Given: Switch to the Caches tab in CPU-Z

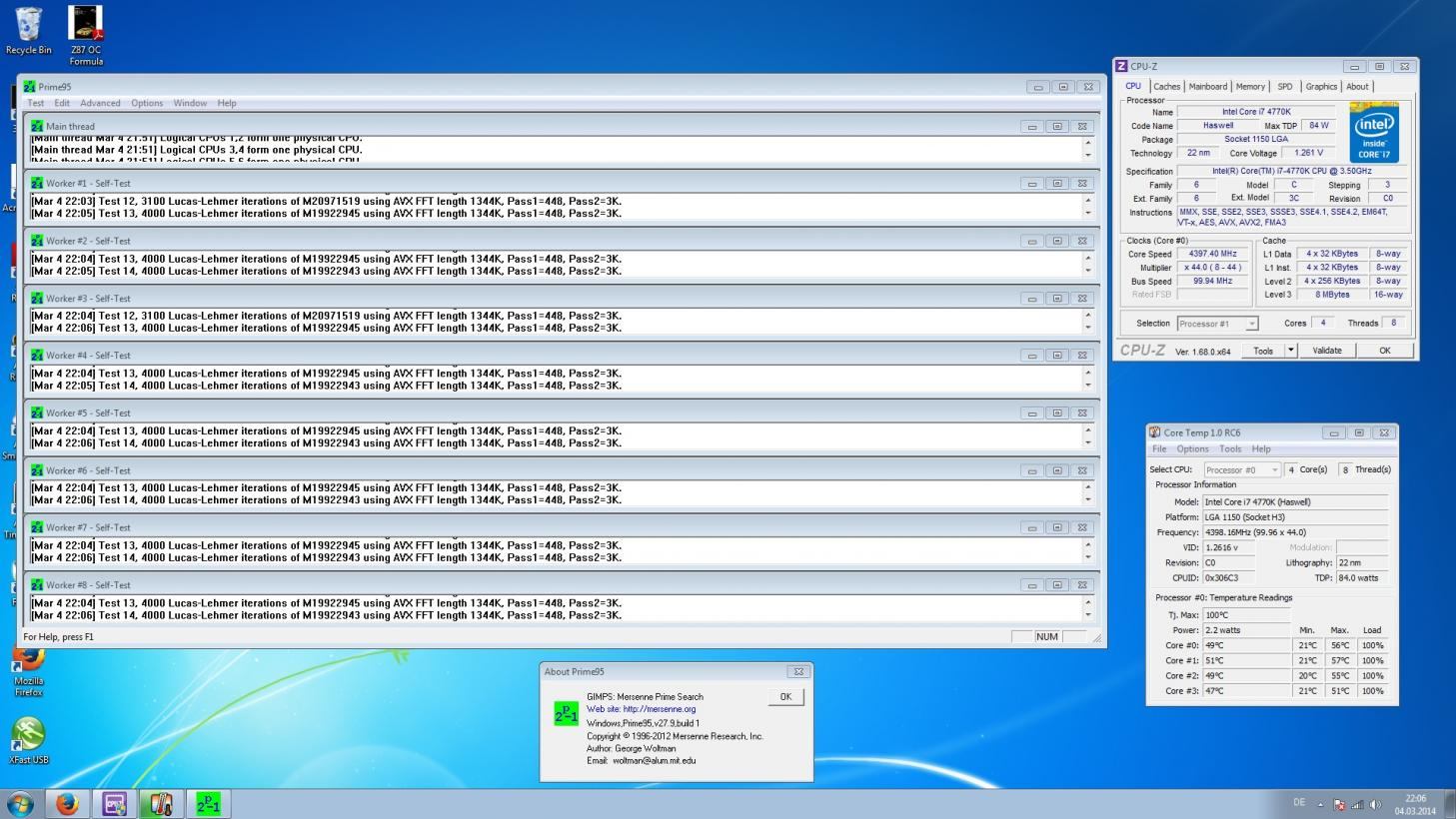Looking at the screenshot, I should pyautogui.click(x=1166, y=87).
